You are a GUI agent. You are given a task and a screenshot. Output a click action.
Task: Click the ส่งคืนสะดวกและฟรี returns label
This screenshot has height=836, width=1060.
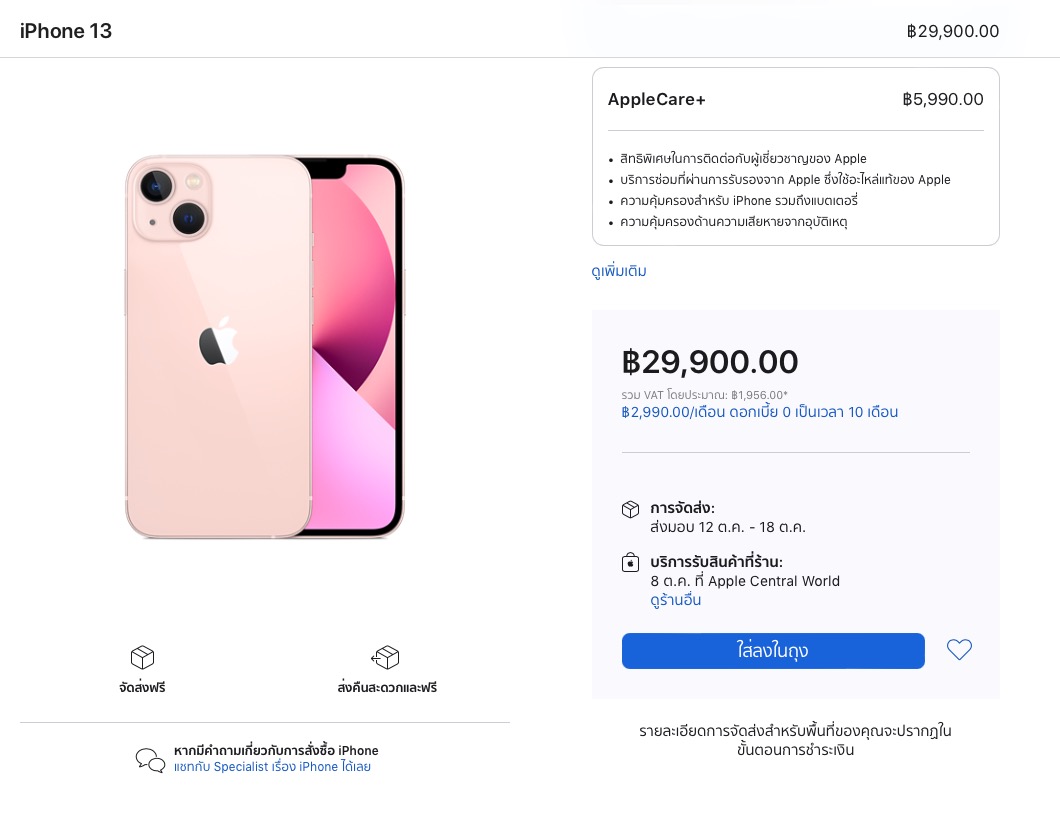(x=387, y=687)
